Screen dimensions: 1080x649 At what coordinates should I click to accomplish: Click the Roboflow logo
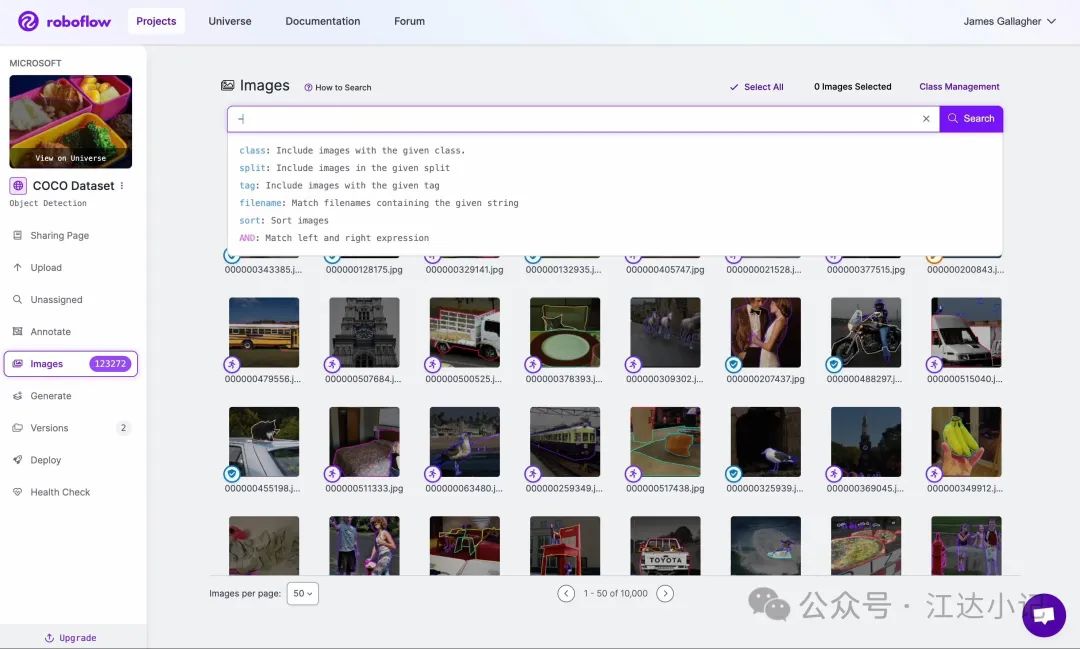click(64, 21)
